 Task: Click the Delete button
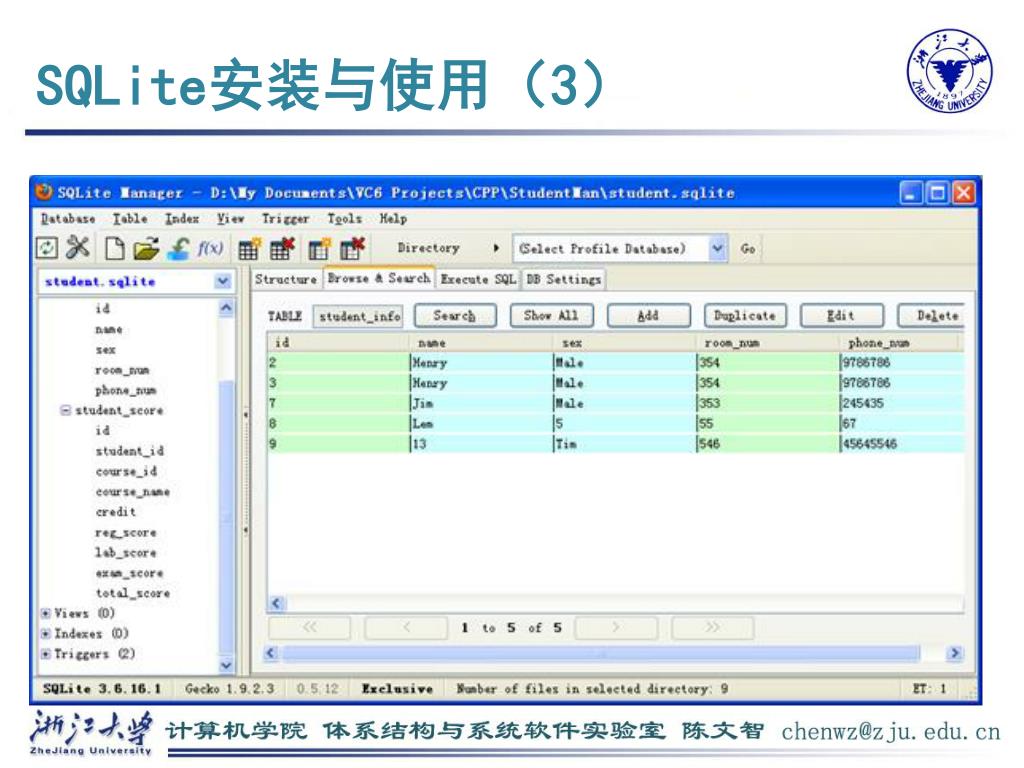pos(933,316)
